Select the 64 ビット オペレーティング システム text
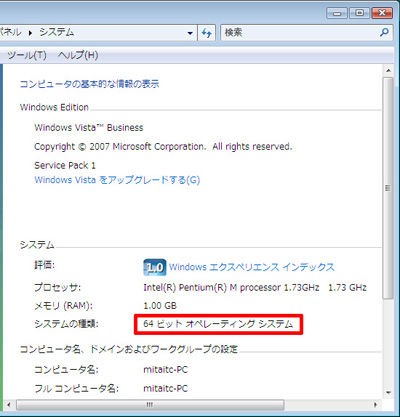This screenshot has height=417, width=400. (x=218, y=324)
